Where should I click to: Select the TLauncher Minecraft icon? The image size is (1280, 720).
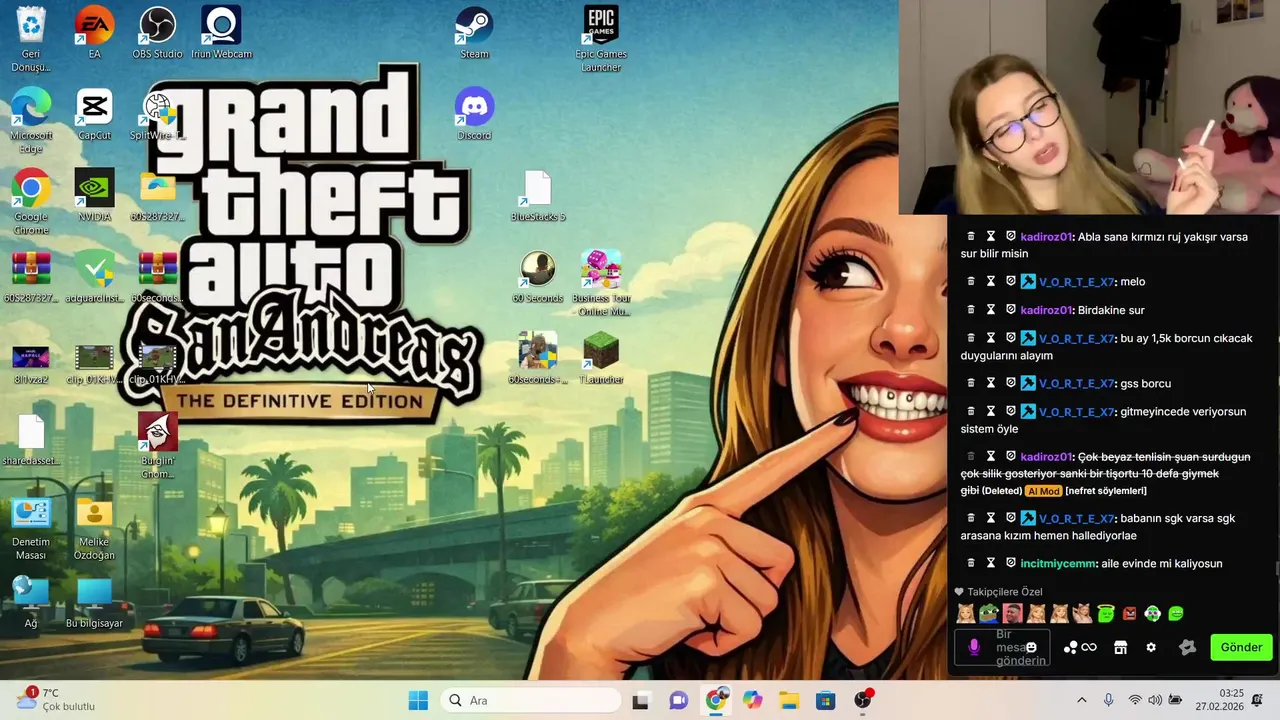[600, 358]
